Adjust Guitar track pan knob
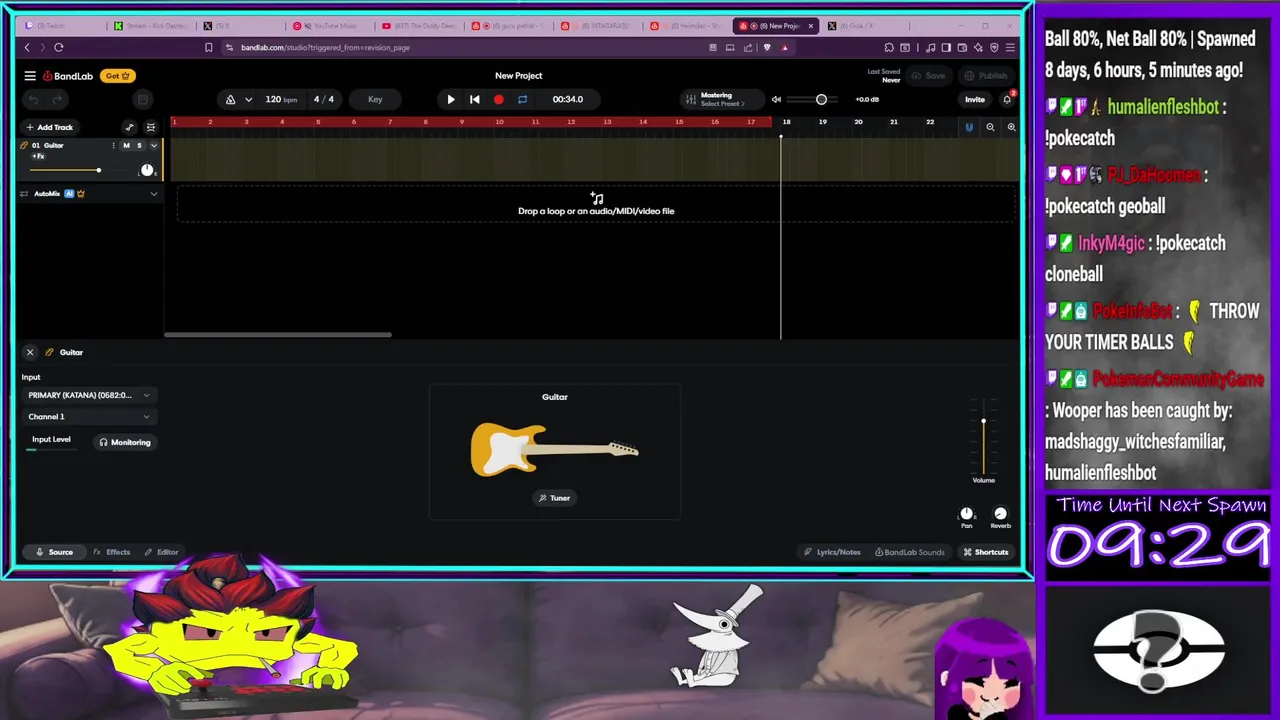The height and width of the screenshot is (720, 1280). [x=147, y=170]
